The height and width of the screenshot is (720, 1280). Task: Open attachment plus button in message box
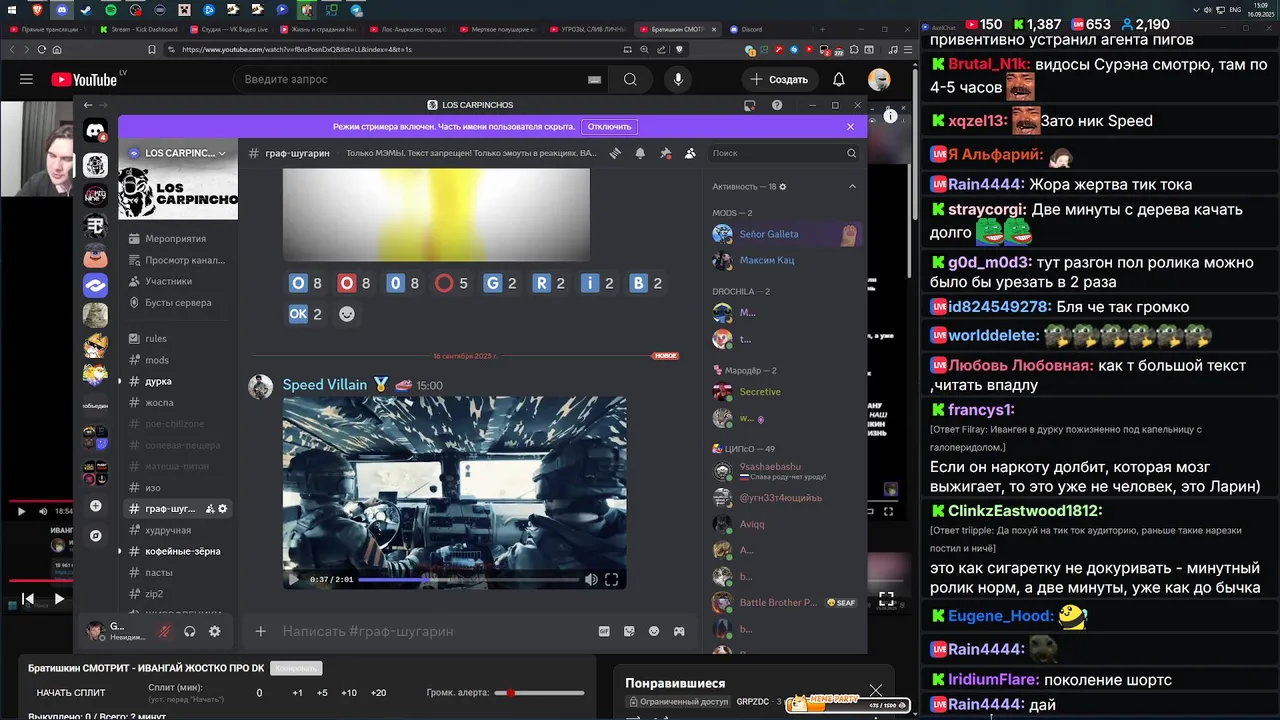[260, 631]
